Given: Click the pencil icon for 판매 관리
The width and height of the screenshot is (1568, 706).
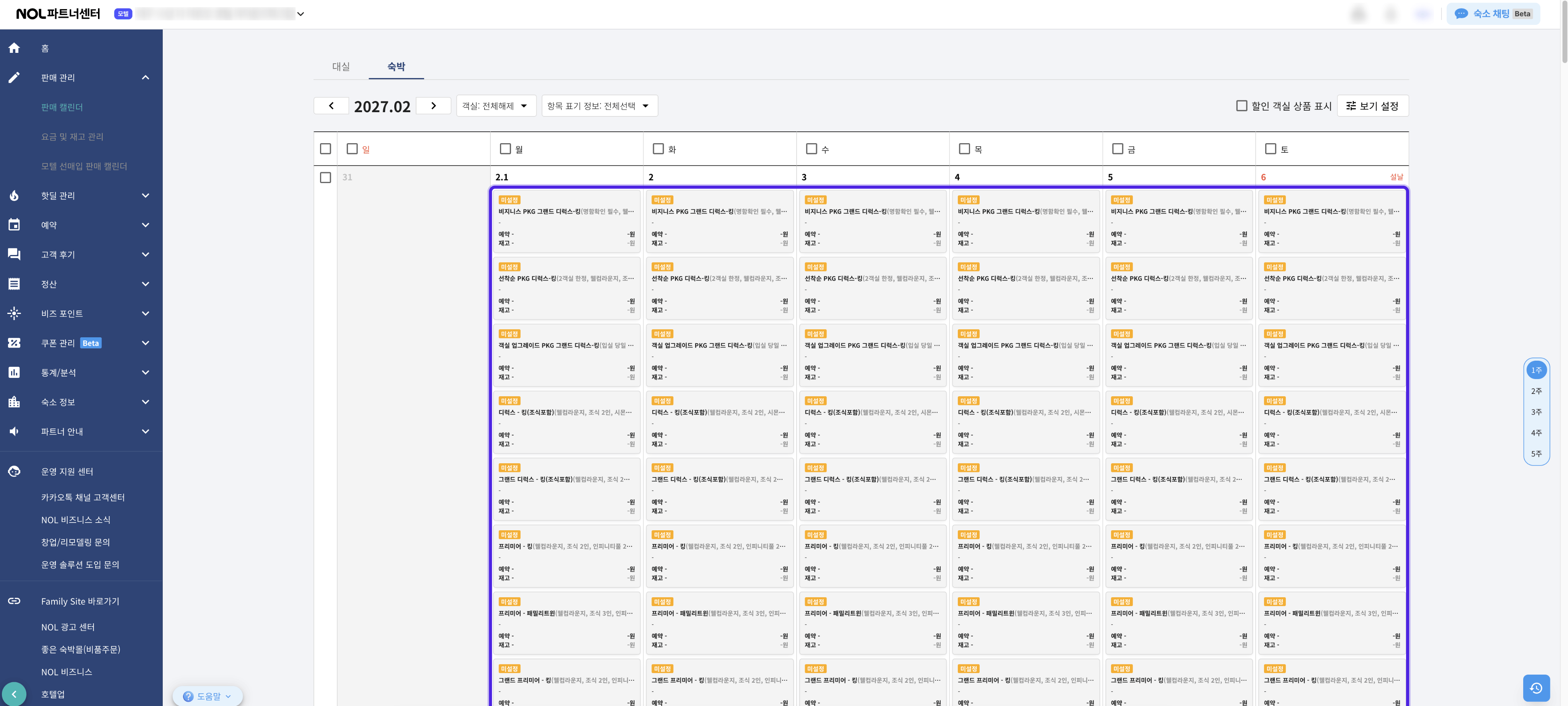Looking at the screenshot, I should tap(14, 77).
